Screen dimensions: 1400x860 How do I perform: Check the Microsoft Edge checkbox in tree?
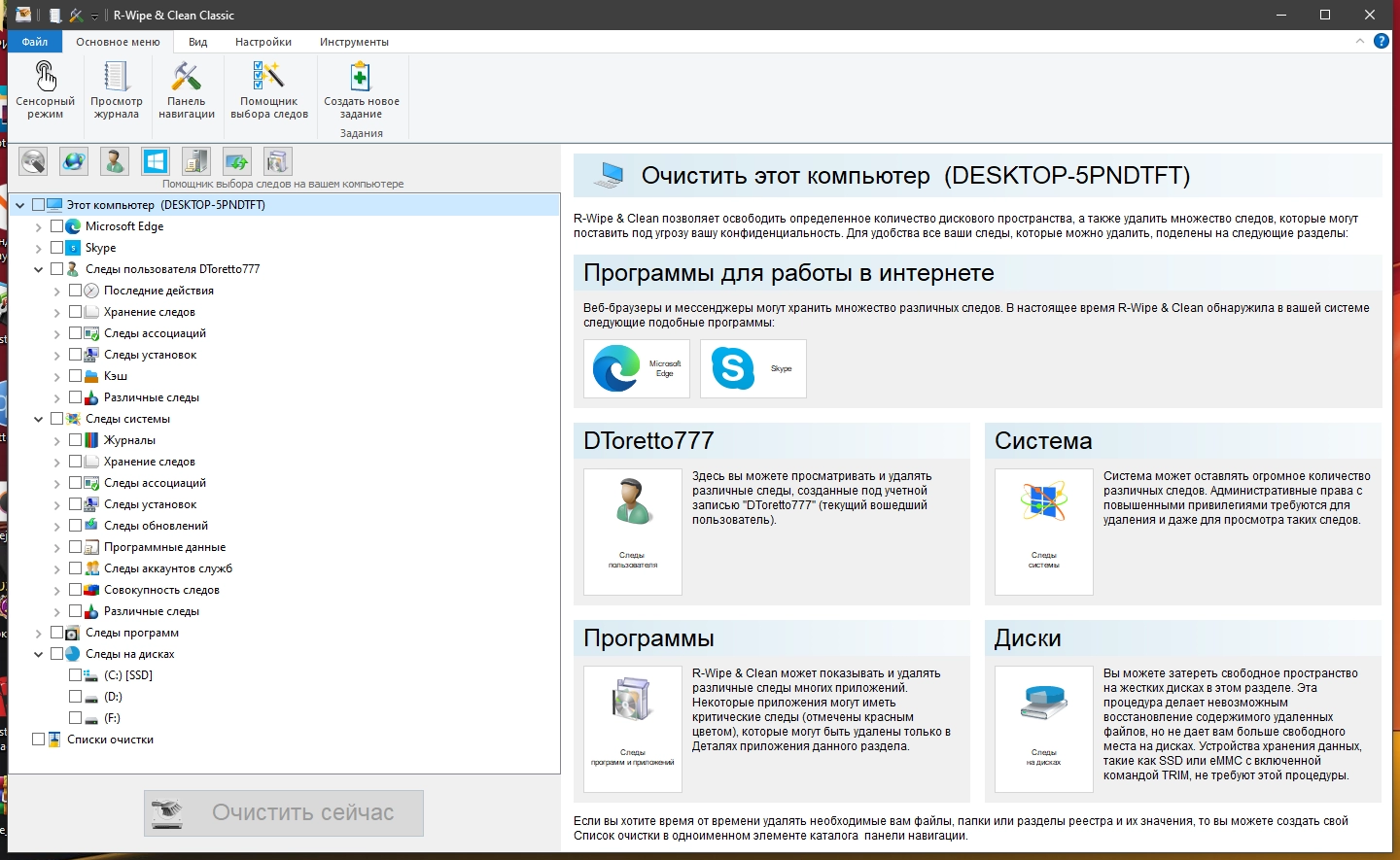tap(56, 225)
